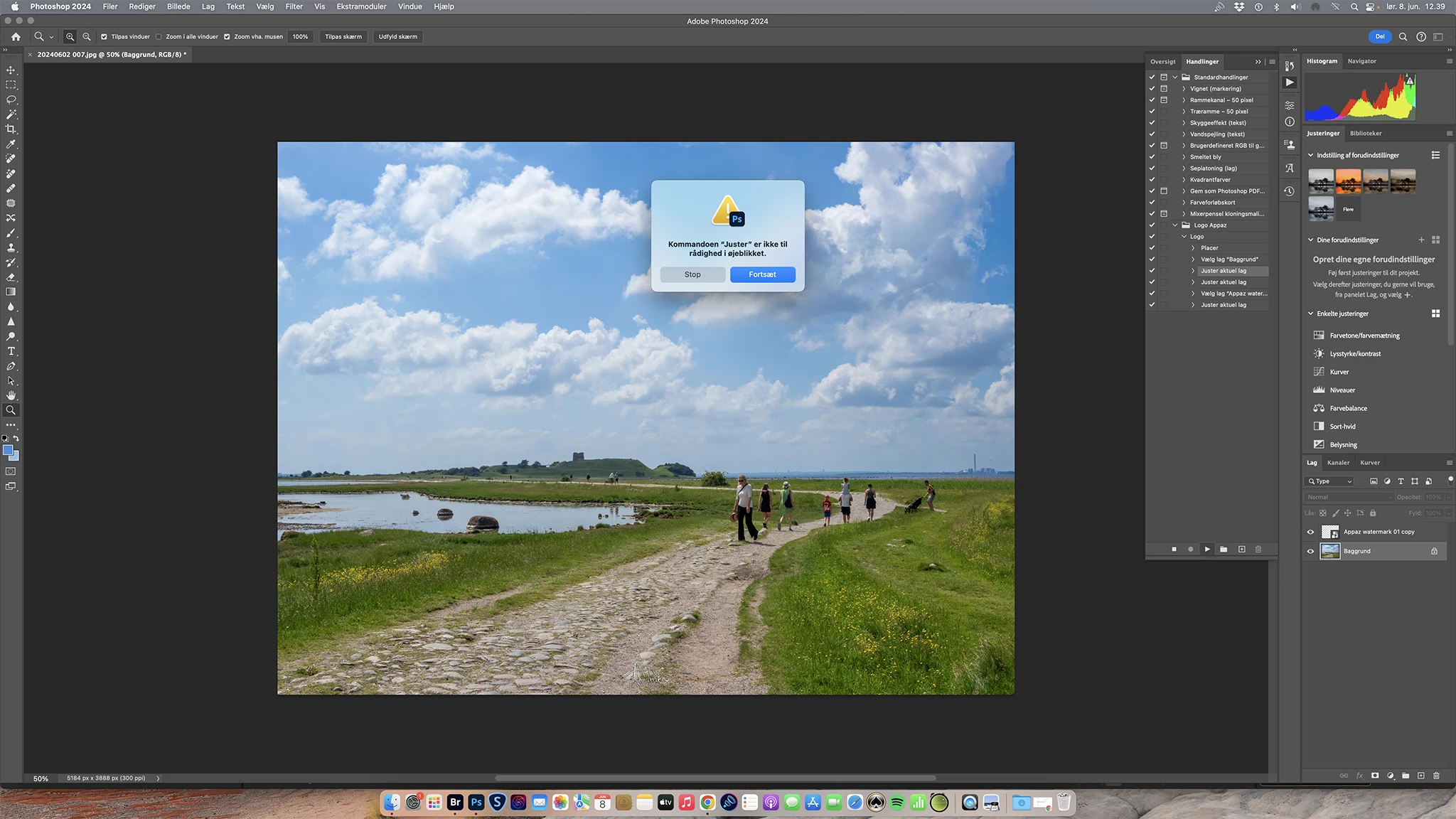Enable 'Zoom i alle vinduer' checkbox

159,37
